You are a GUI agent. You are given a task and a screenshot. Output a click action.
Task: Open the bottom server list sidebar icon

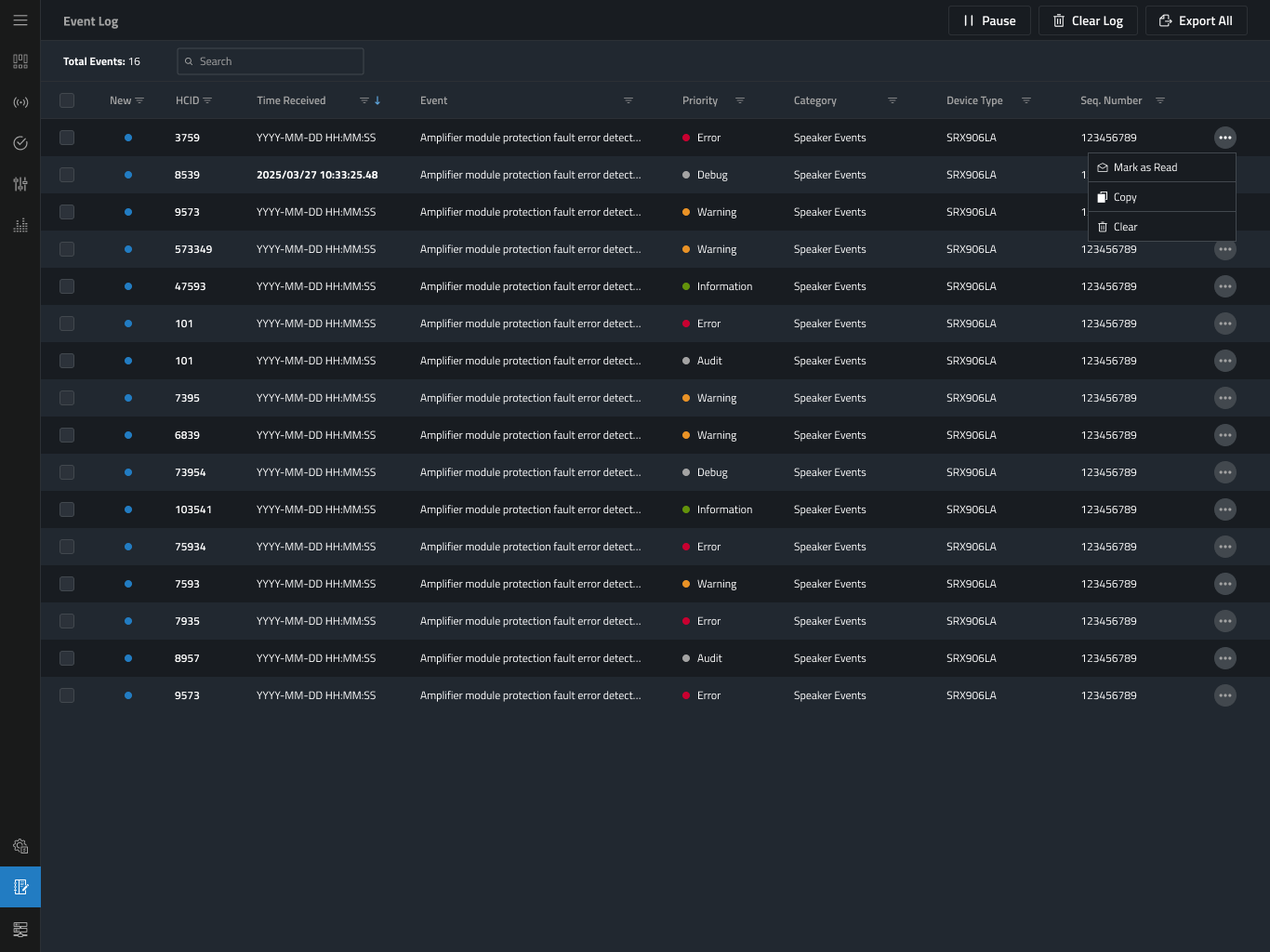(x=20, y=929)
